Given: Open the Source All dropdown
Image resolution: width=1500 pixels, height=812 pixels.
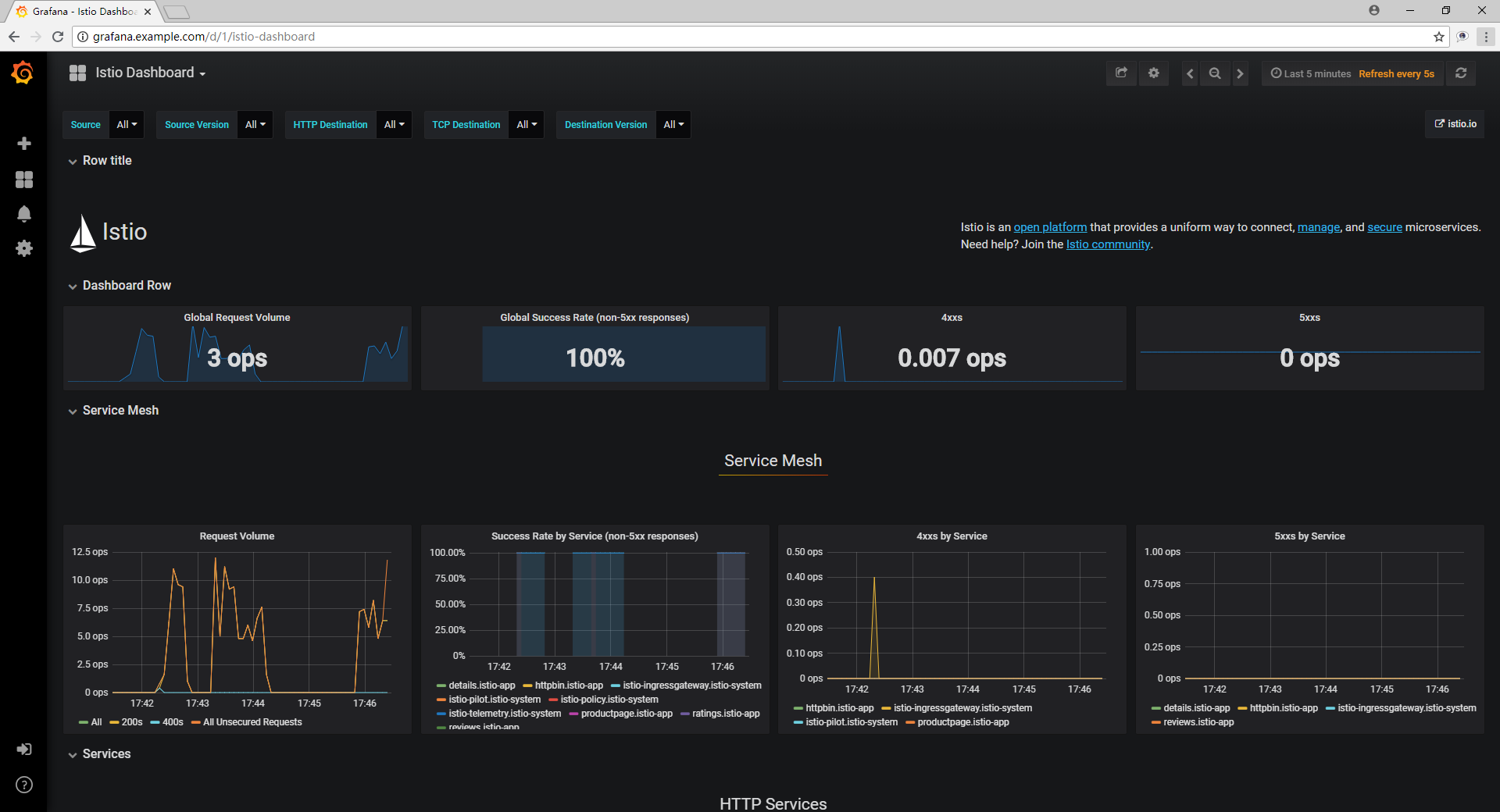Looking at the screenshot, I should 127,125.
